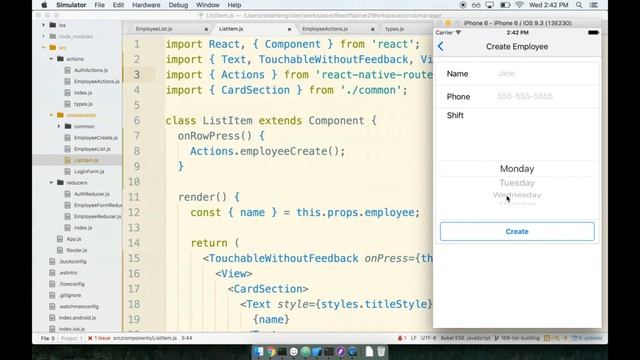Close the EmployeeList.js tab

[206, 29]
